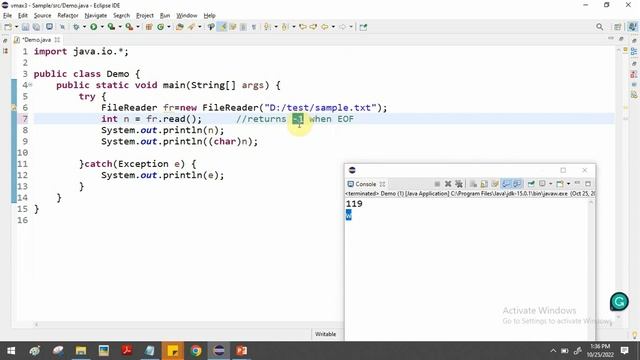Open the Windows Start menu
The height and width of the screenshot is (360, 640).
11,351
